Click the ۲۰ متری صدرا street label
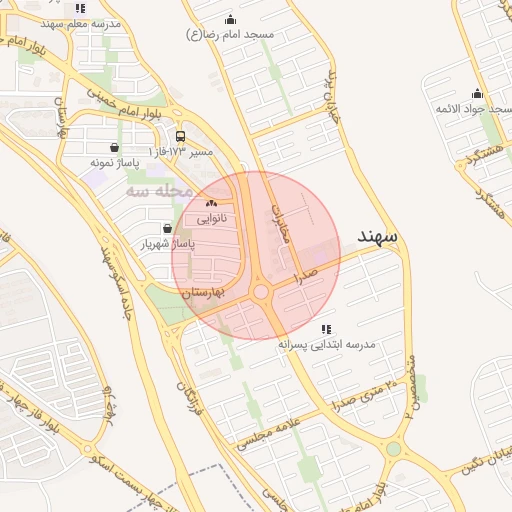 point(364,396)
